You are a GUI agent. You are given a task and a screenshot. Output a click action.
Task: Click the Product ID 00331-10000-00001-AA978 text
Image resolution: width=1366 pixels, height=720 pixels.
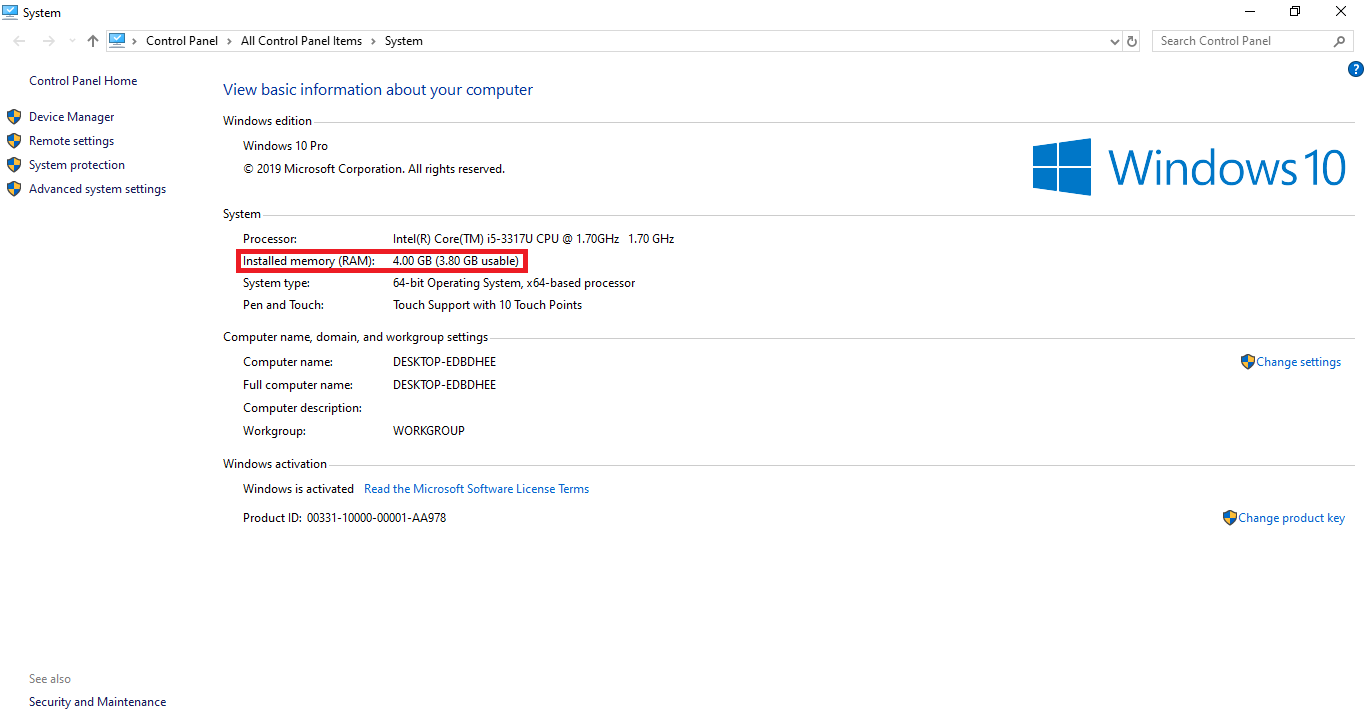[345, 518]
